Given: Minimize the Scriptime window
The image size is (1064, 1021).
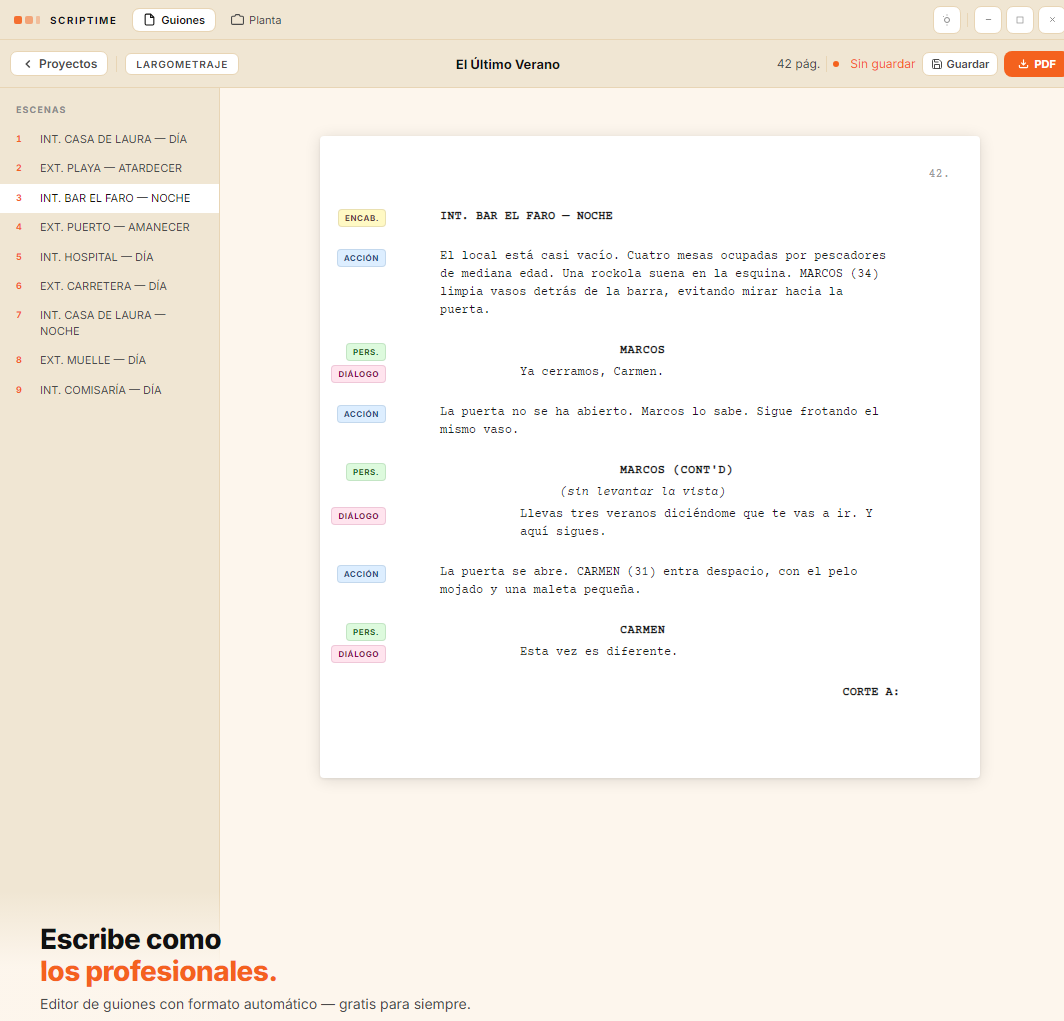Looking at the screenshot, I should 988,20.
